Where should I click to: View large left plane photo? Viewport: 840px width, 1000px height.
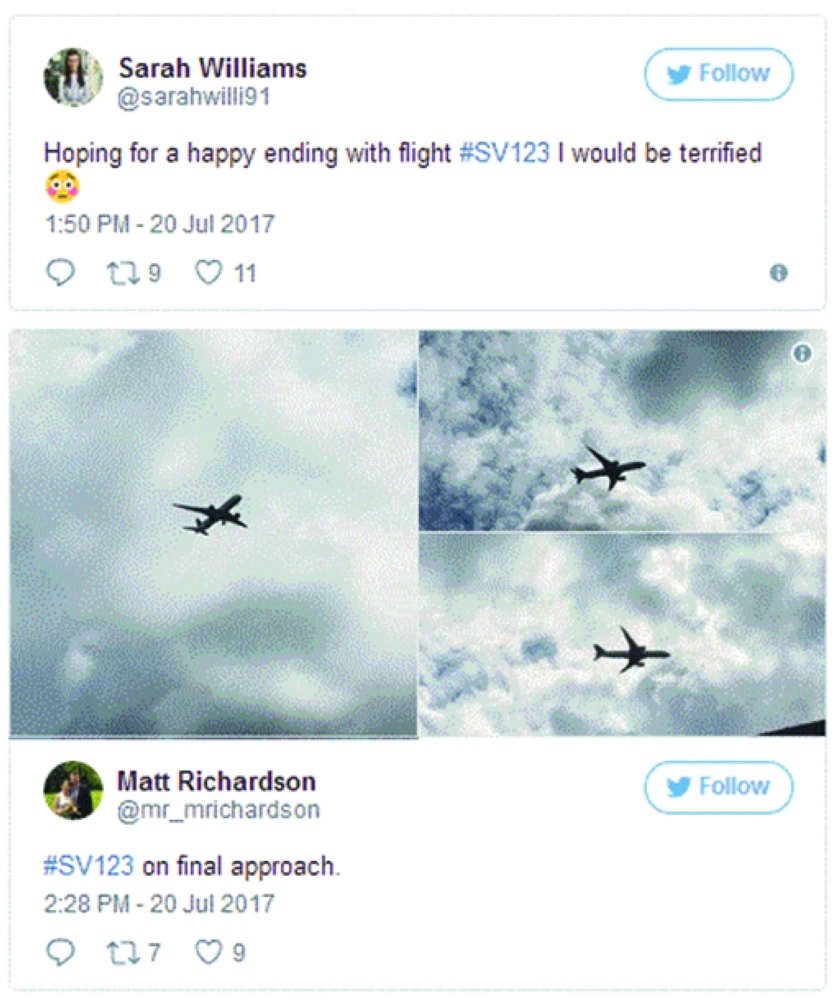click(214, 534)
